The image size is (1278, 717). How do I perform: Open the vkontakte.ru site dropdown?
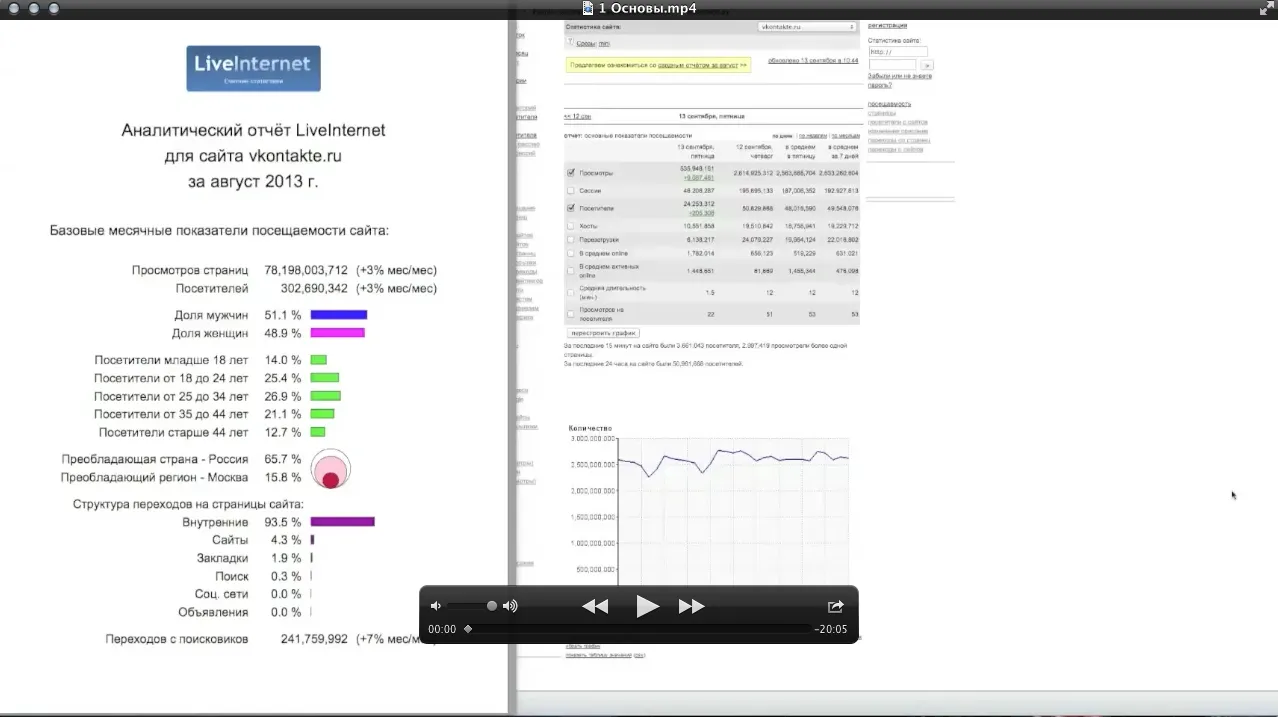coord(807,27)
